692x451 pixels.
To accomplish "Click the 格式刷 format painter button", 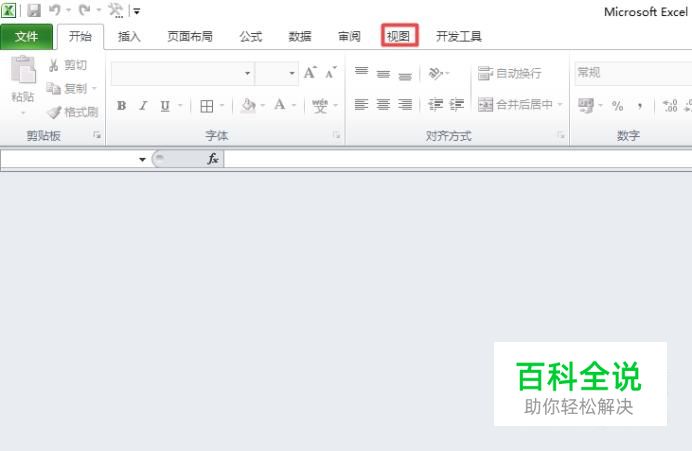I will click(72, 113).
